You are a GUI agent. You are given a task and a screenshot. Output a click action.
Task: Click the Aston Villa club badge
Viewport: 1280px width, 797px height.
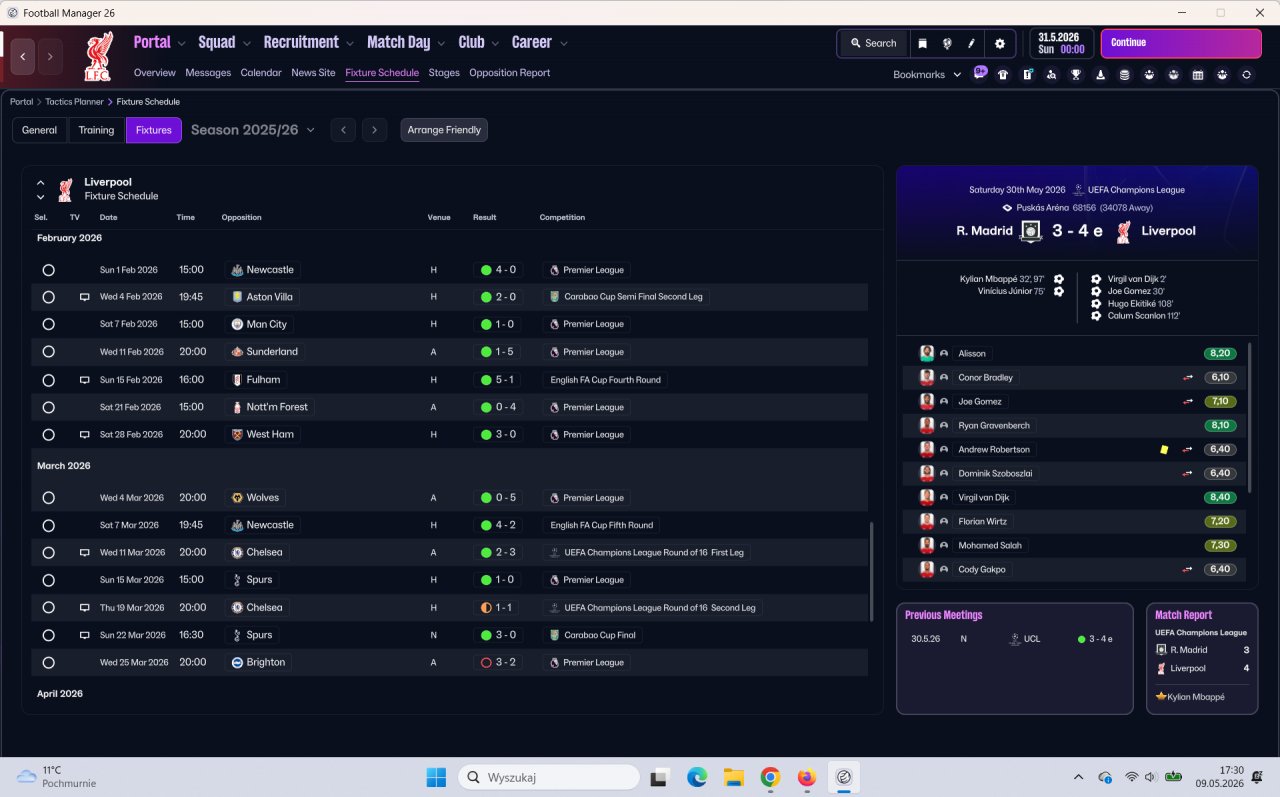coord(237,297)
